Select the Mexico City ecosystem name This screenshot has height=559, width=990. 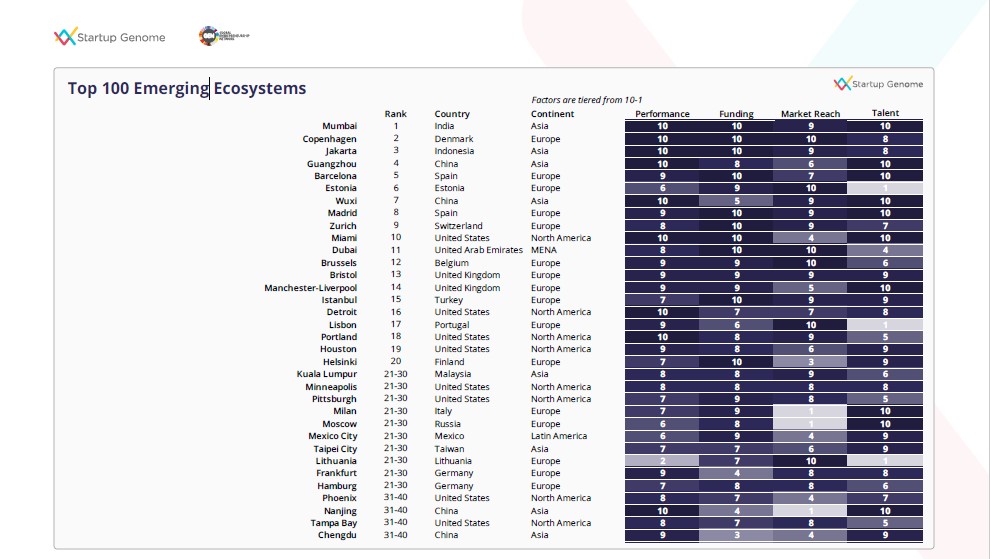333,436
